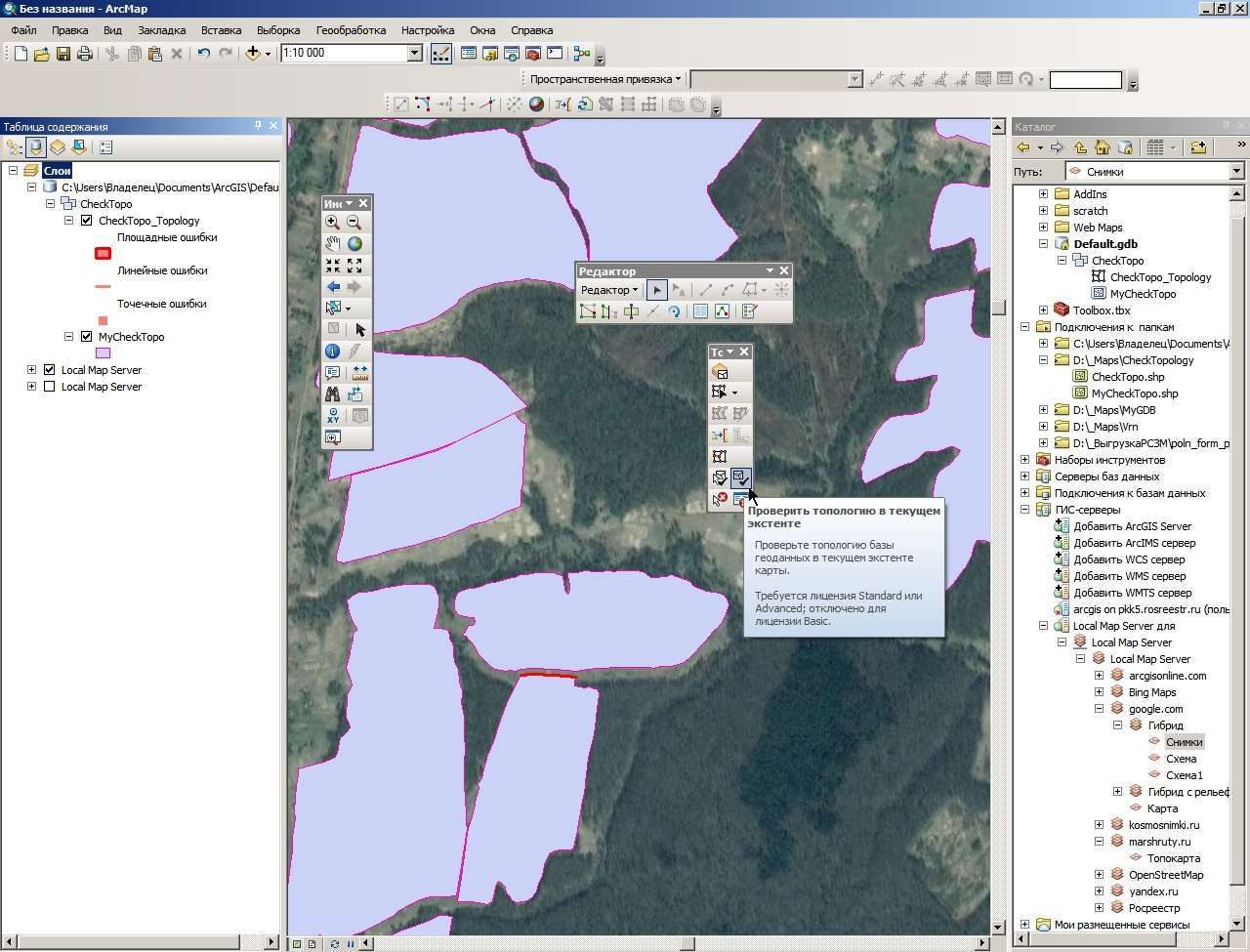Click the Undo arrow icon
The height and width of the screenshot is (952, 1250).
coord(203,54)
